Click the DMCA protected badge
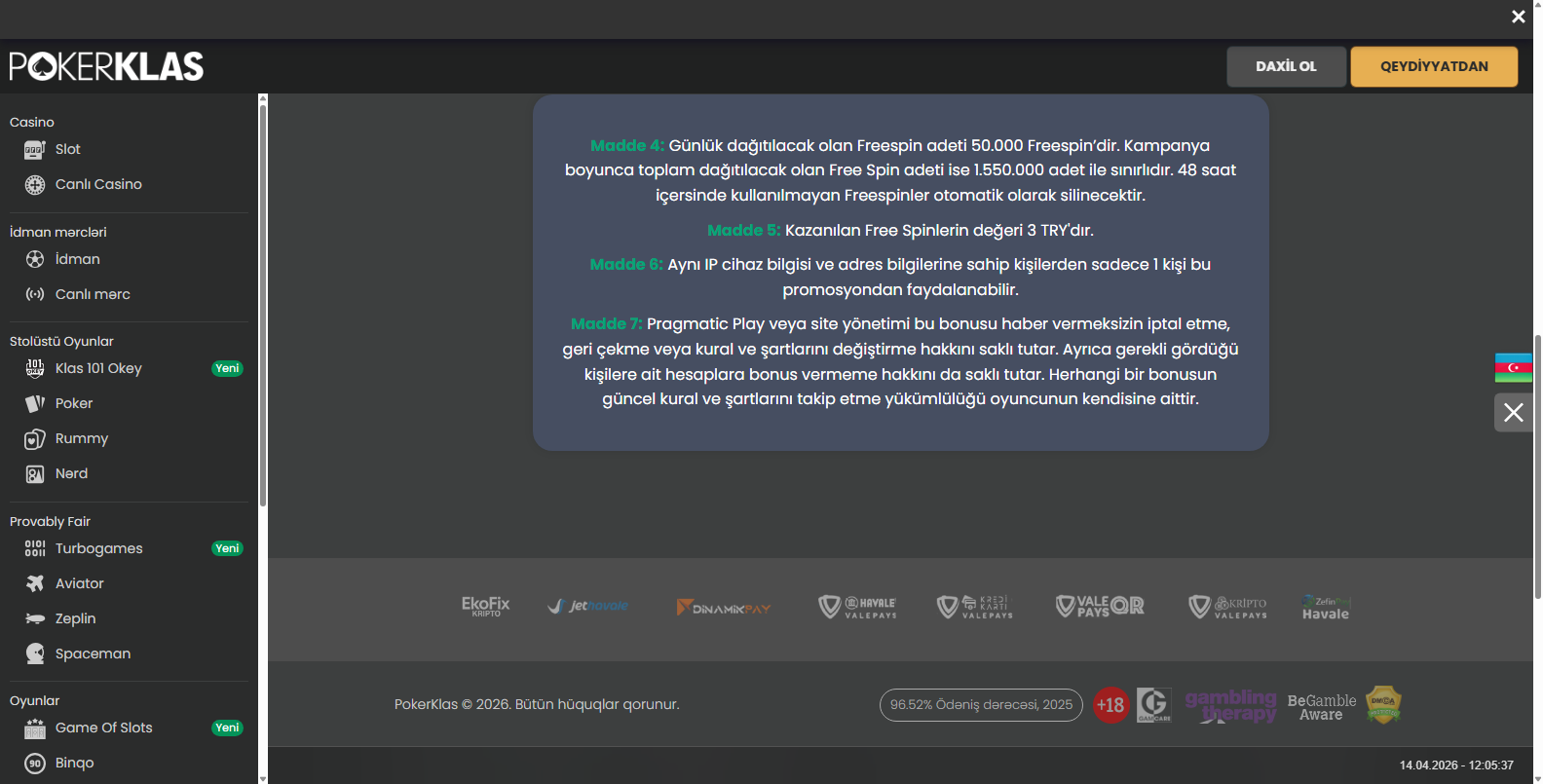The height and width of the screenshot is (784, 1543). coord(1383,704)
